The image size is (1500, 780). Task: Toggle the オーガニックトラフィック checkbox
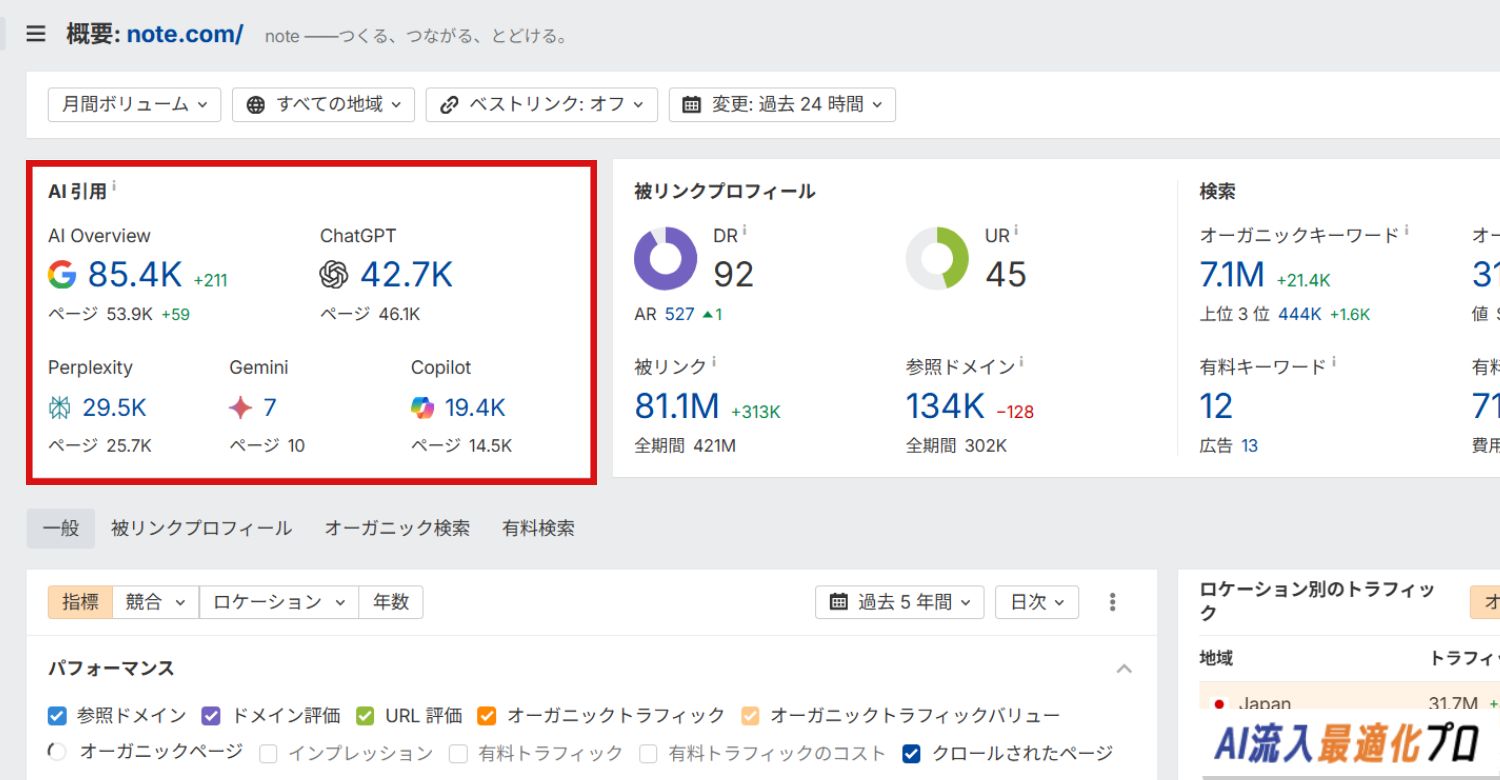click(x=487, y=716)
